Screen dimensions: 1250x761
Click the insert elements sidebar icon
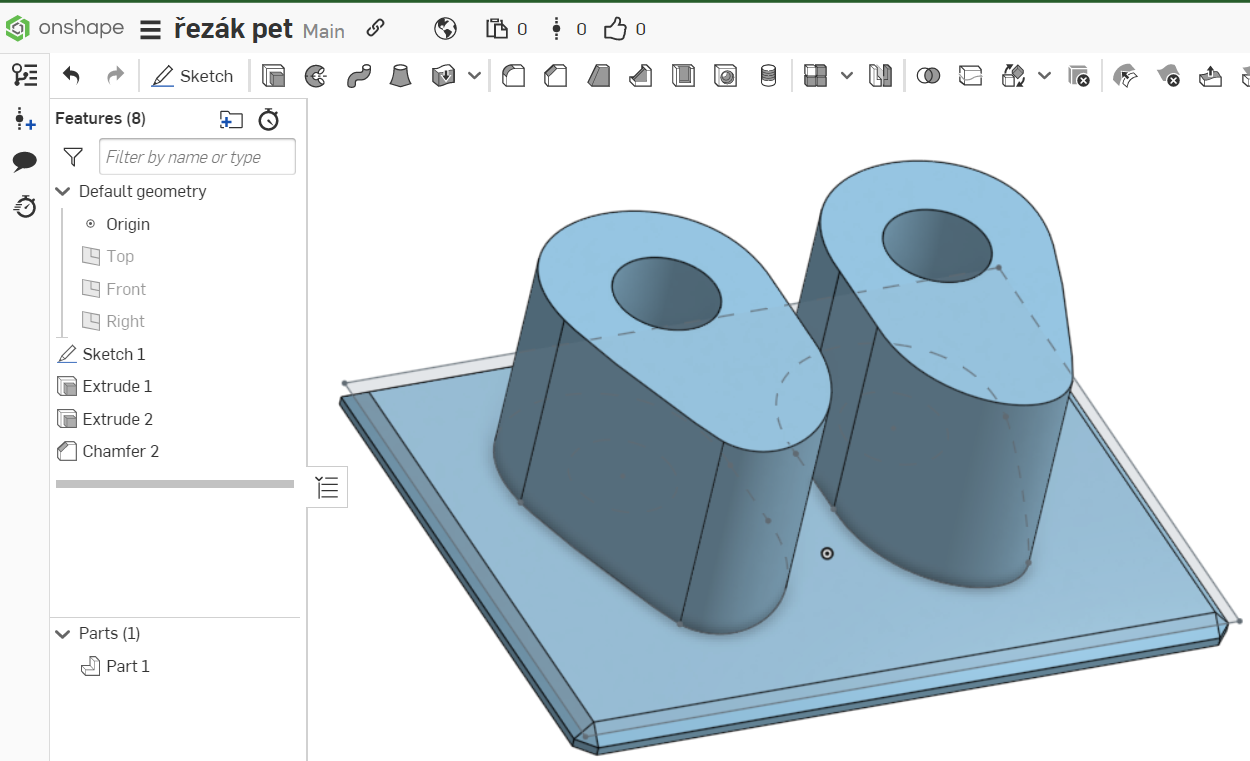tap(25, 120)
